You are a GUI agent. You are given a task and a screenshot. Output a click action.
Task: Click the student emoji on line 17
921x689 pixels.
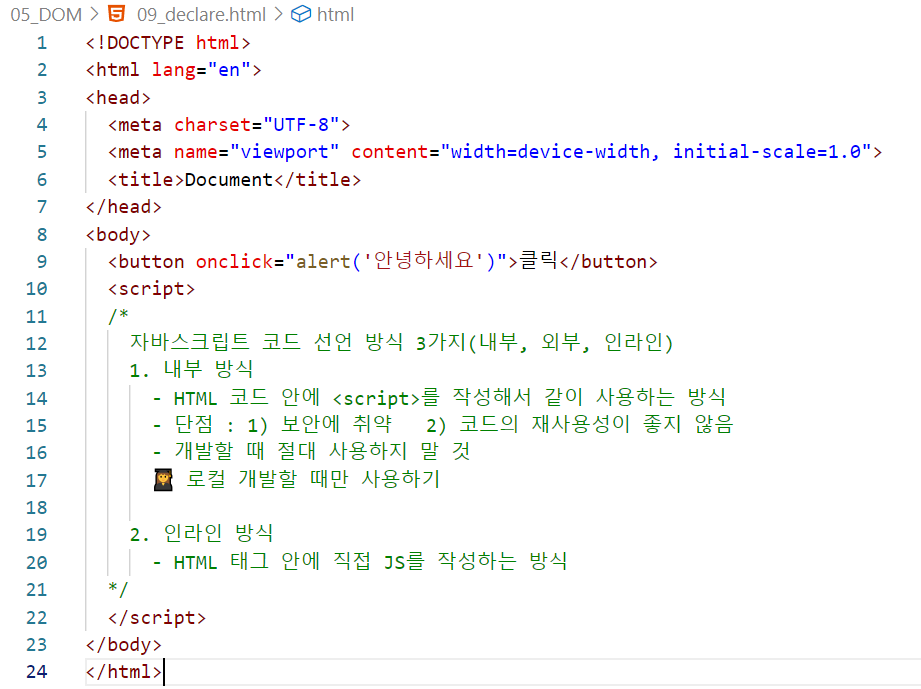coord(163,480)
